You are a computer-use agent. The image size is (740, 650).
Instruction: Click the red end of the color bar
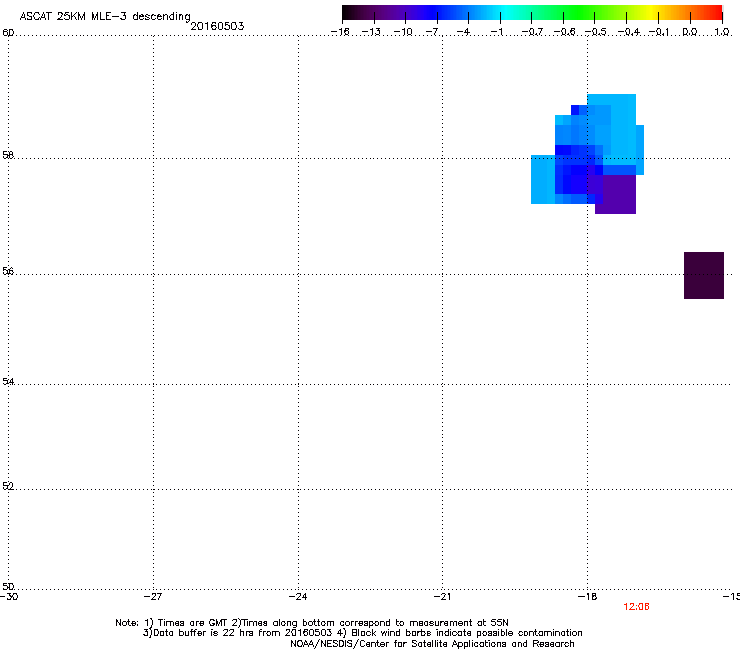[715, 13]
